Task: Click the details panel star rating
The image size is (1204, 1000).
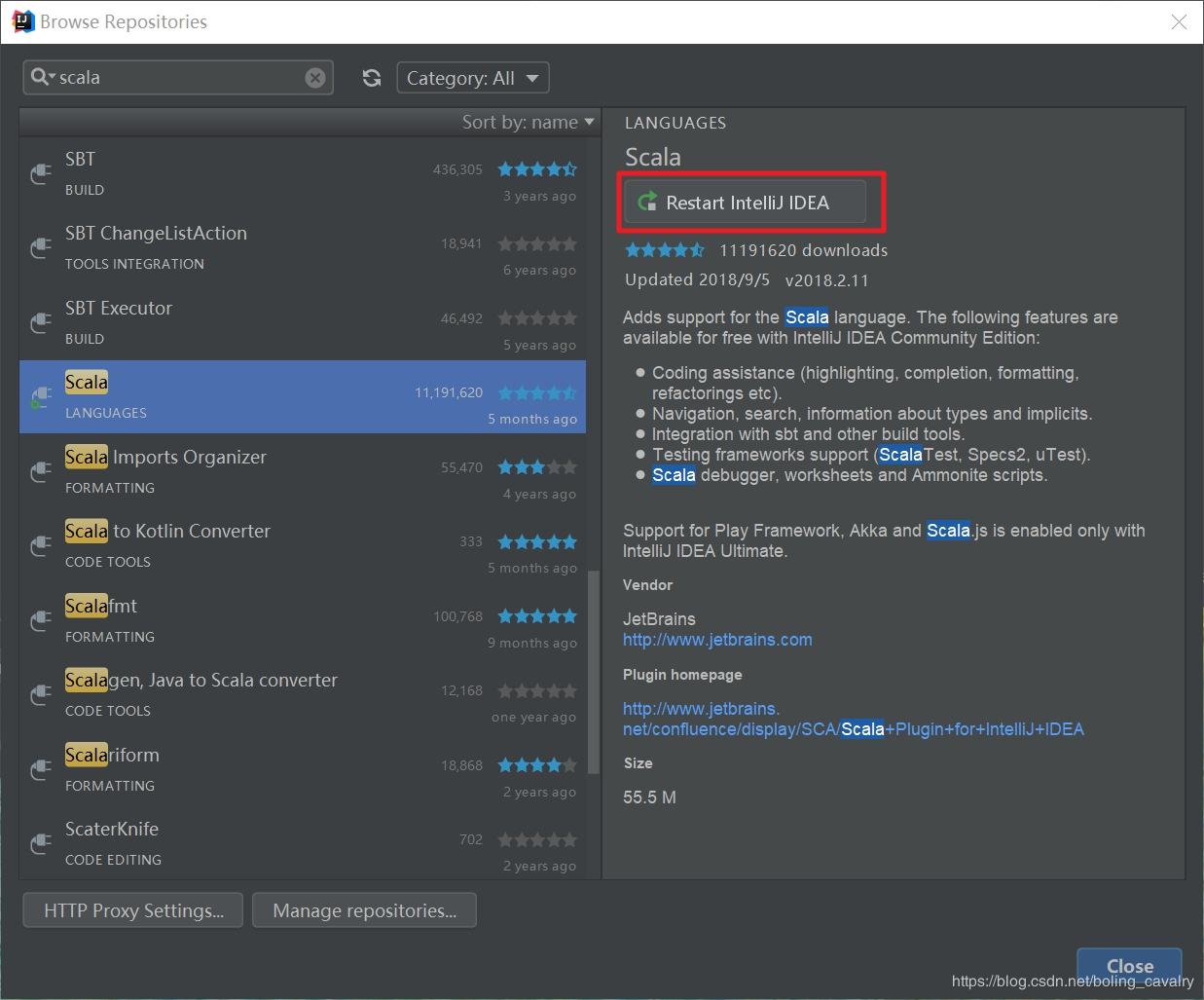Action: click(665, 250)
